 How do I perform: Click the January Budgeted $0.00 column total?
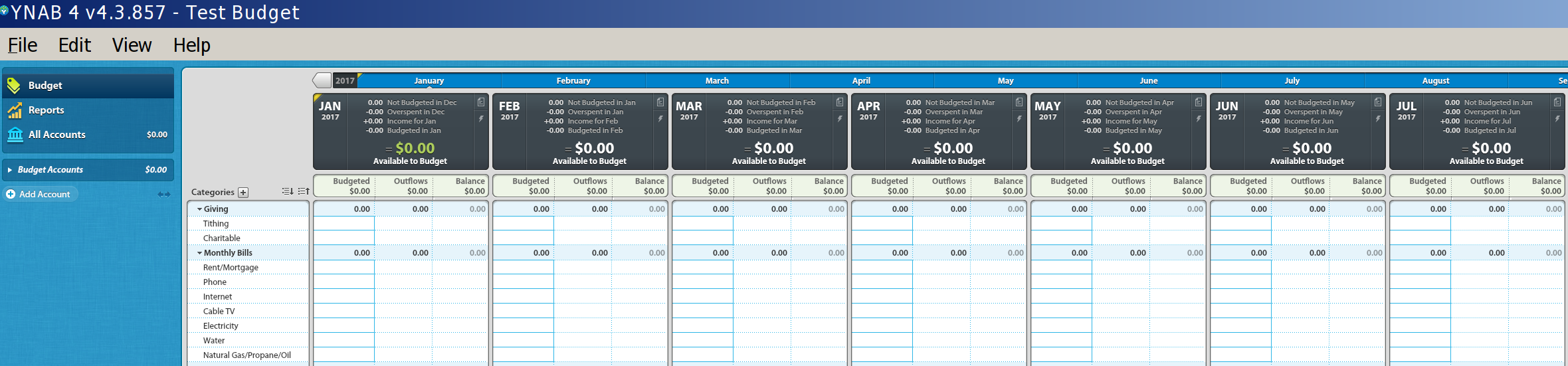tap(359, 191)
